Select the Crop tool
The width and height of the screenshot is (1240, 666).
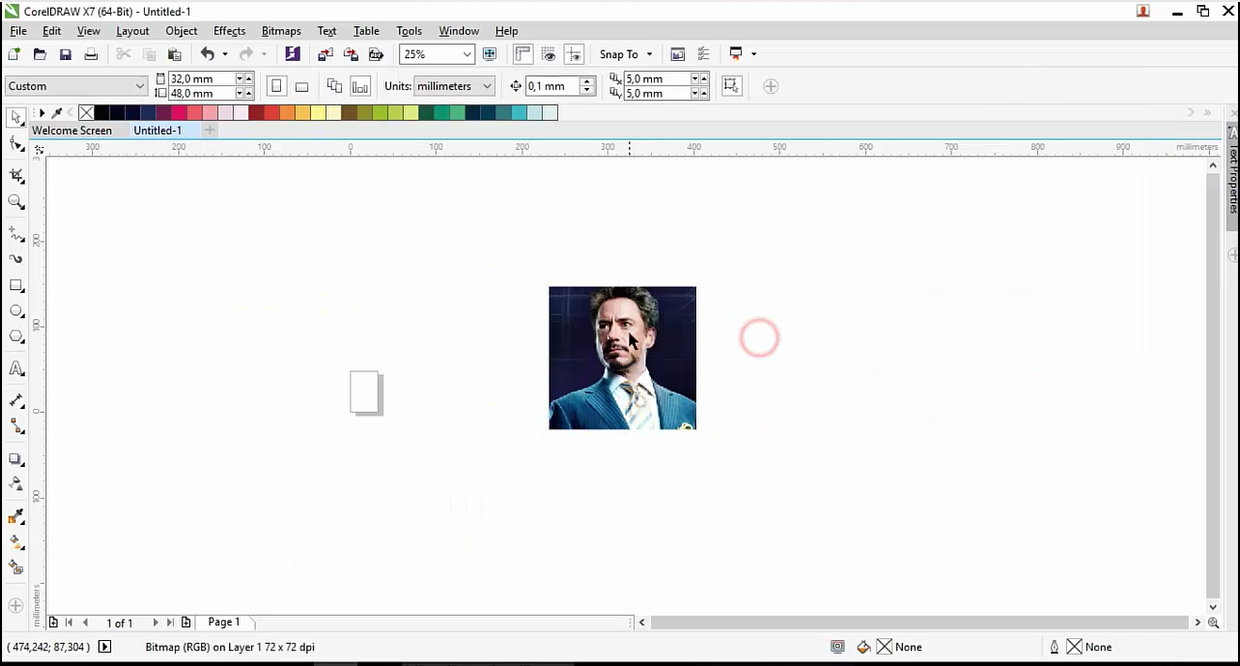click(17, 175)
